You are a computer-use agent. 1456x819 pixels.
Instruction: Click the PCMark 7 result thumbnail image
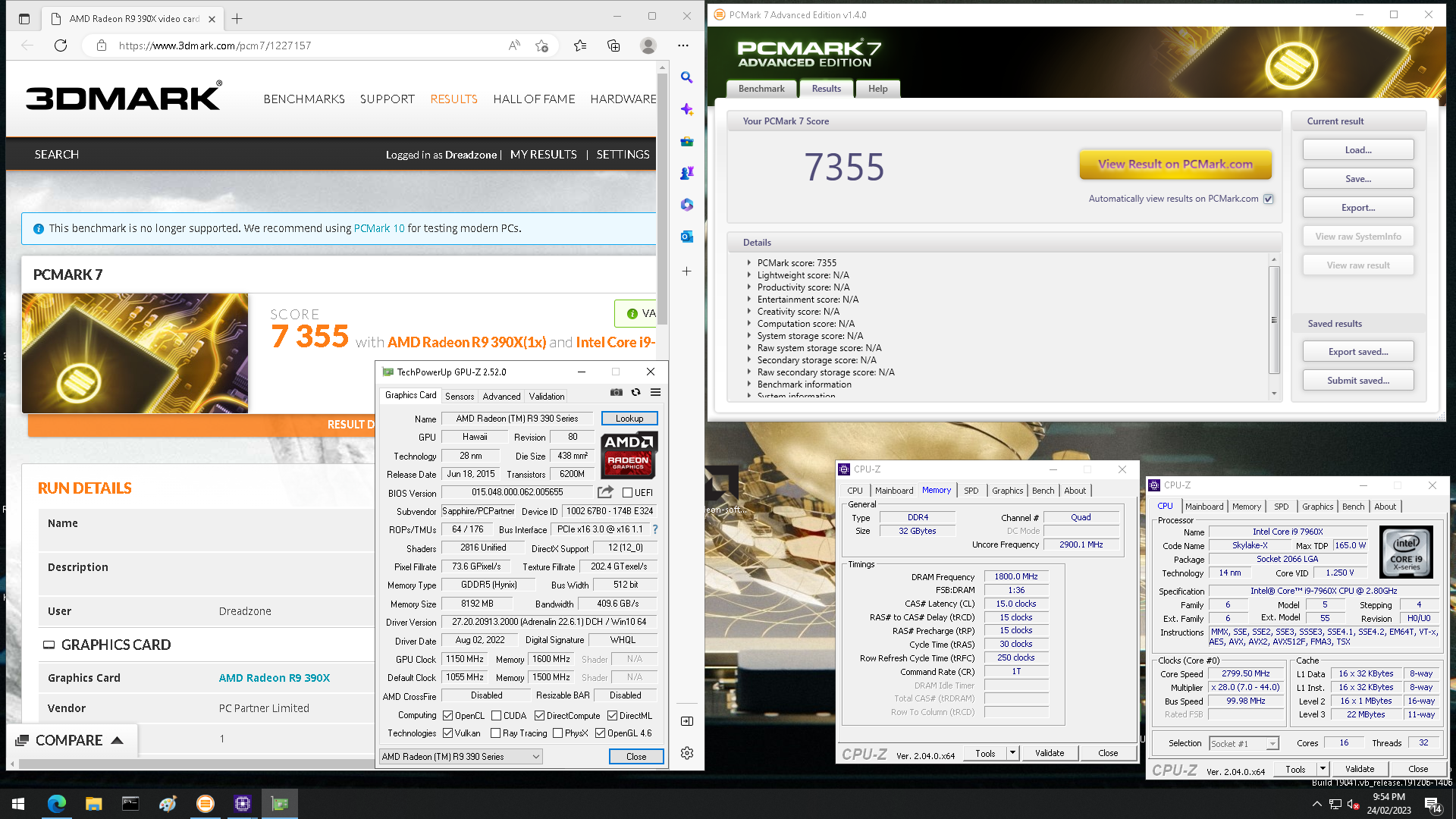point(135,353)
